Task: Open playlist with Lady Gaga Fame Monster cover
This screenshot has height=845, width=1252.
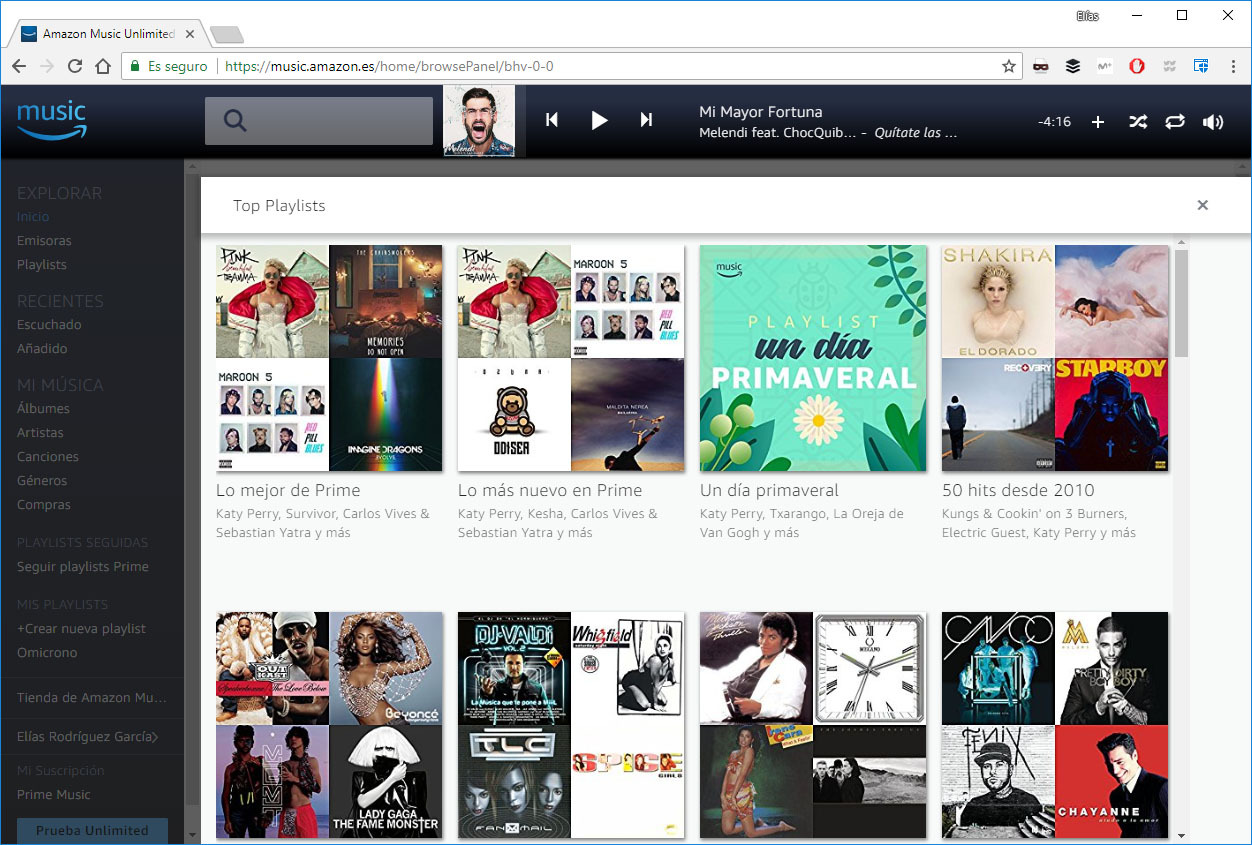Action: click(x=329, y=725)
